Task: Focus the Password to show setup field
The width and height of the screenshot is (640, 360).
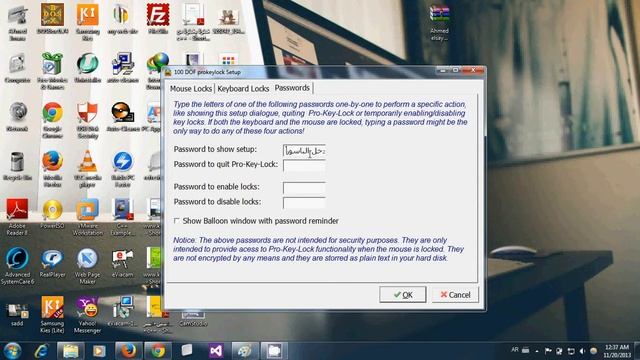Action: tap(304, 151)
